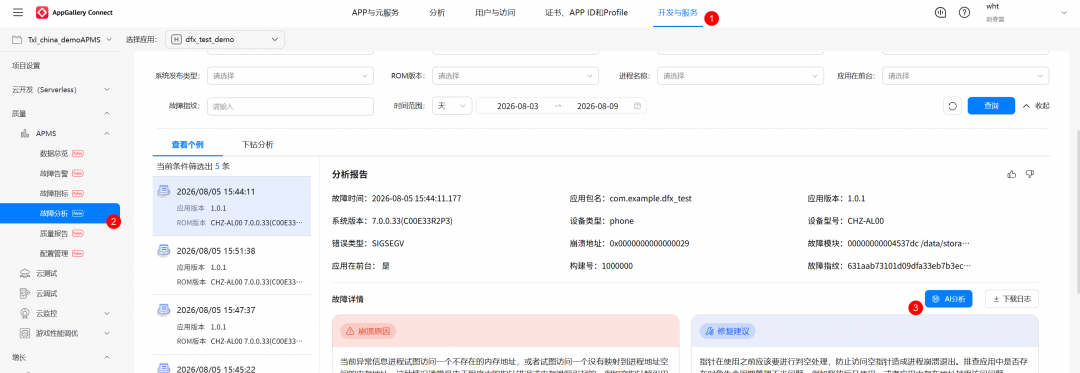Viewport: 1080px width, 373px height.
Task: Click the APMS chart icon
Action: click(x=25, y=133)
